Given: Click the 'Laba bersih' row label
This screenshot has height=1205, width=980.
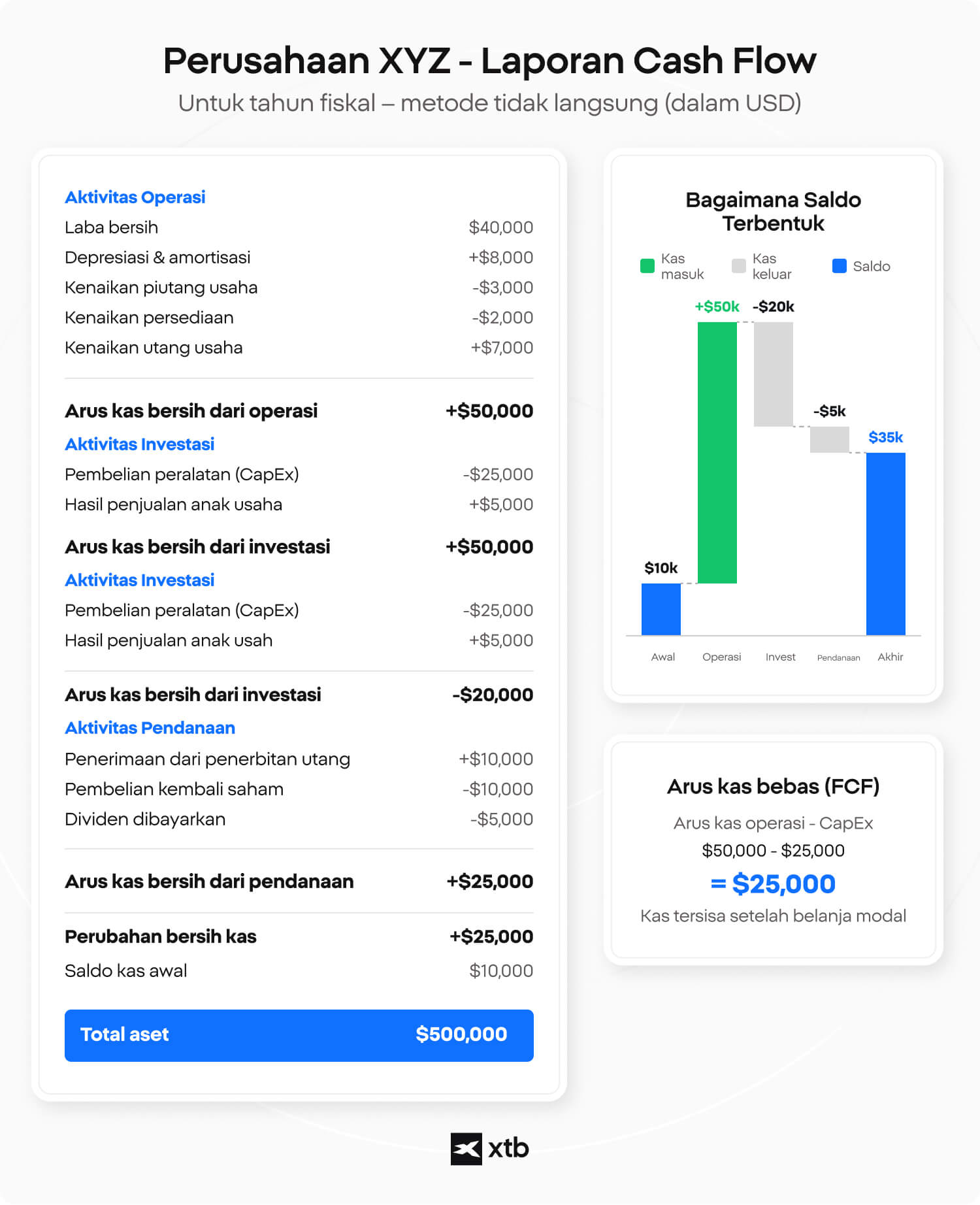Looking at the screenshot, I should point(112,227).
